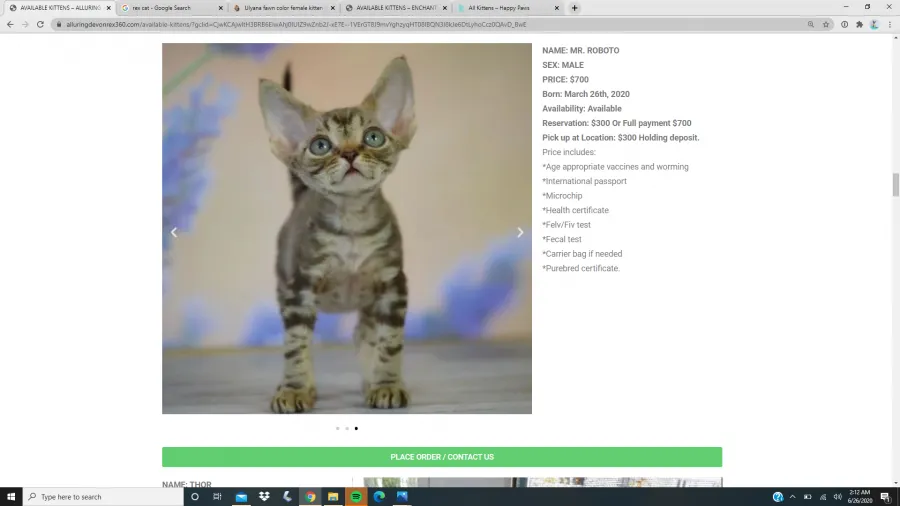Click the lock icon in address bar
Screen dimensions: 900x506
click(x=59, y=25)
